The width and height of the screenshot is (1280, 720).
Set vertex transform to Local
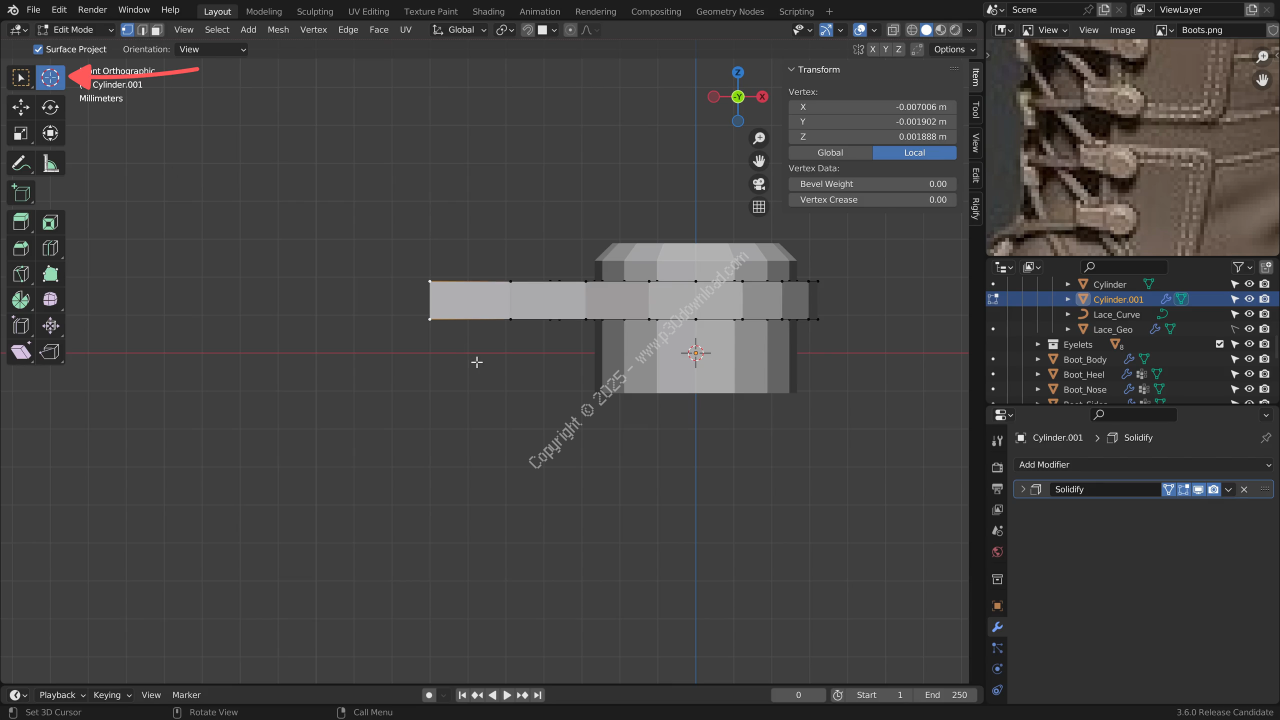click(x=914, y=153)
